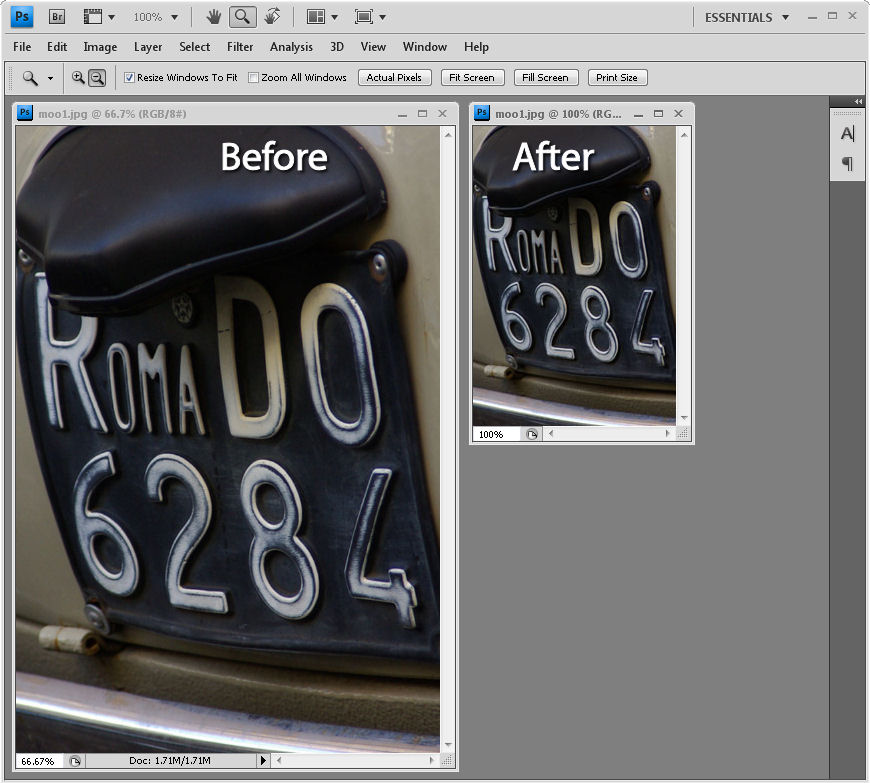Click scroll down arrow in After window
This screenshot has height=783, width=870.
click(684, 418)
